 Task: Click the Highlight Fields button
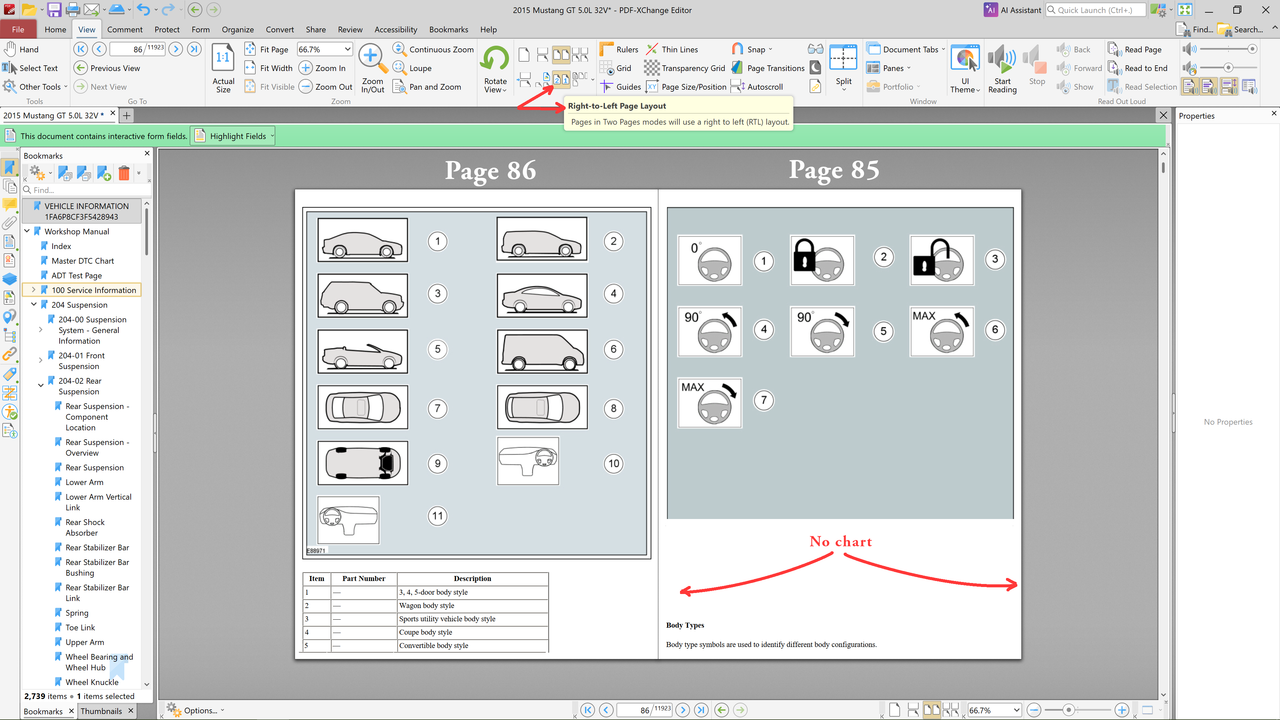231,136
